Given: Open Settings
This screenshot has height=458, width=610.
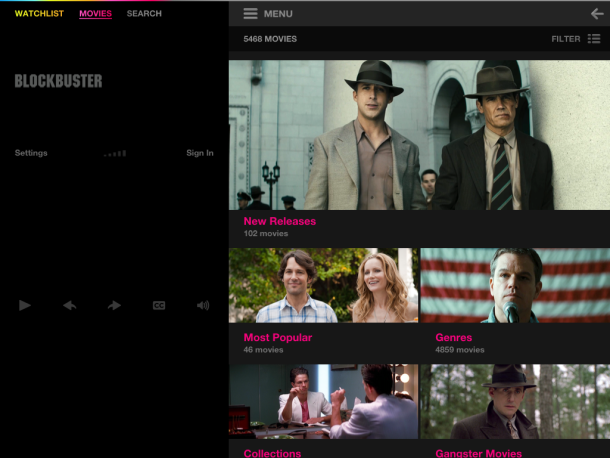Looking at the screenshot, I should pyautogui.click(x=31, y=153).
